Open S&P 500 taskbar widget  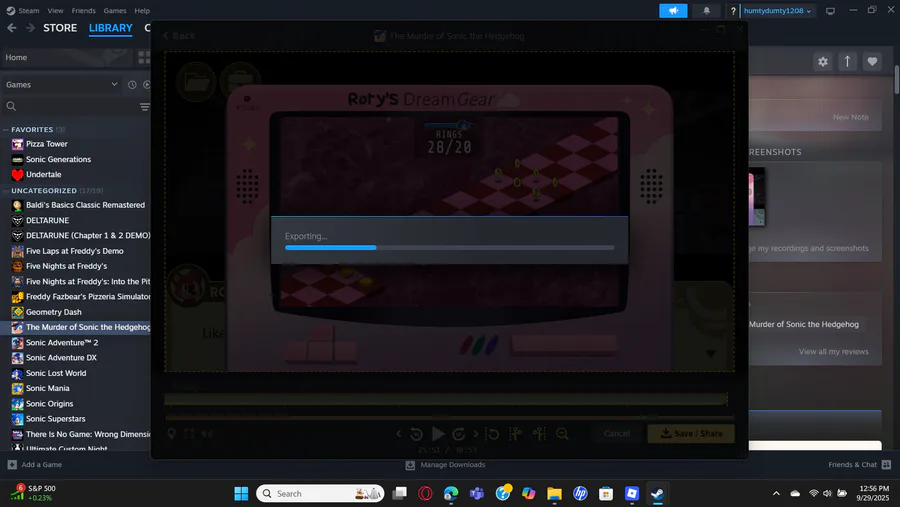tap(33, 493)
